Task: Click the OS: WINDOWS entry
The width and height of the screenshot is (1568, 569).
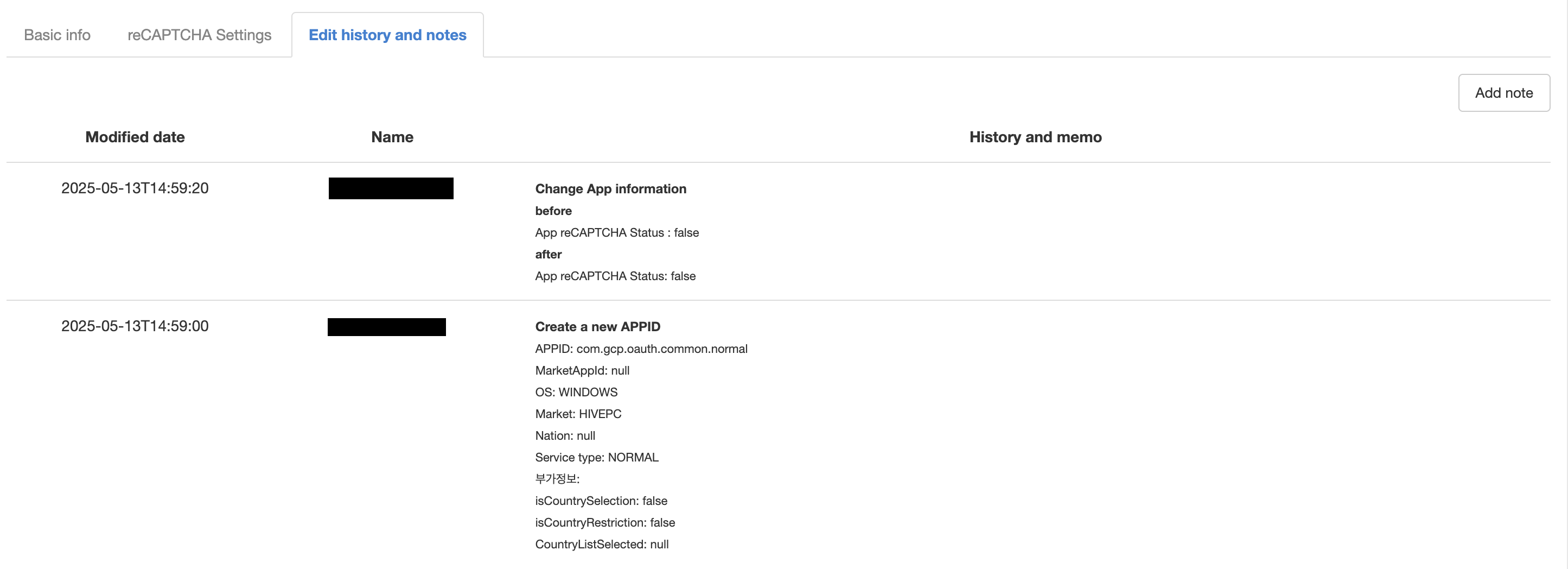Action: coord(576,391)
